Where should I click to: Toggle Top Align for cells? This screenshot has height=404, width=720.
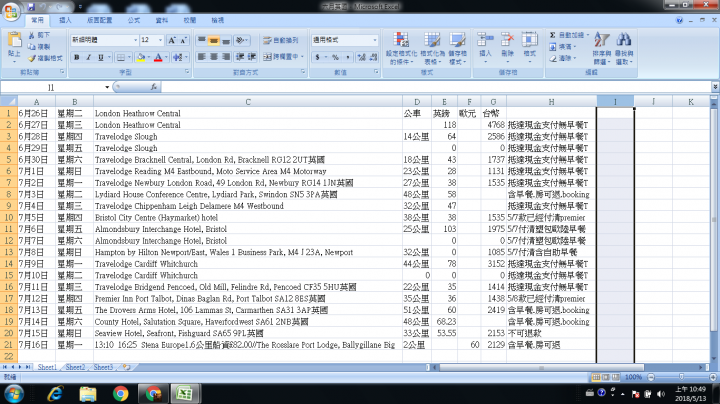click(x=202, y=40)
